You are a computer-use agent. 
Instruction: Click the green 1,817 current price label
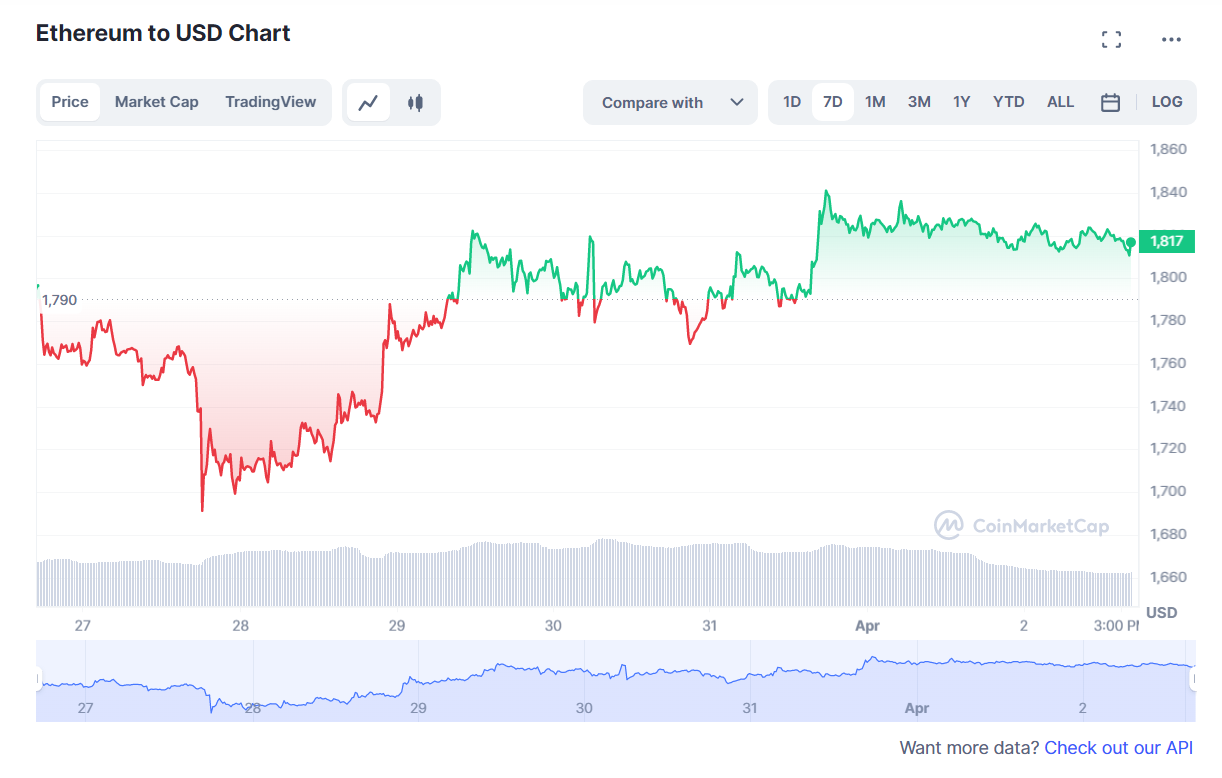[x=1166, y=241]
